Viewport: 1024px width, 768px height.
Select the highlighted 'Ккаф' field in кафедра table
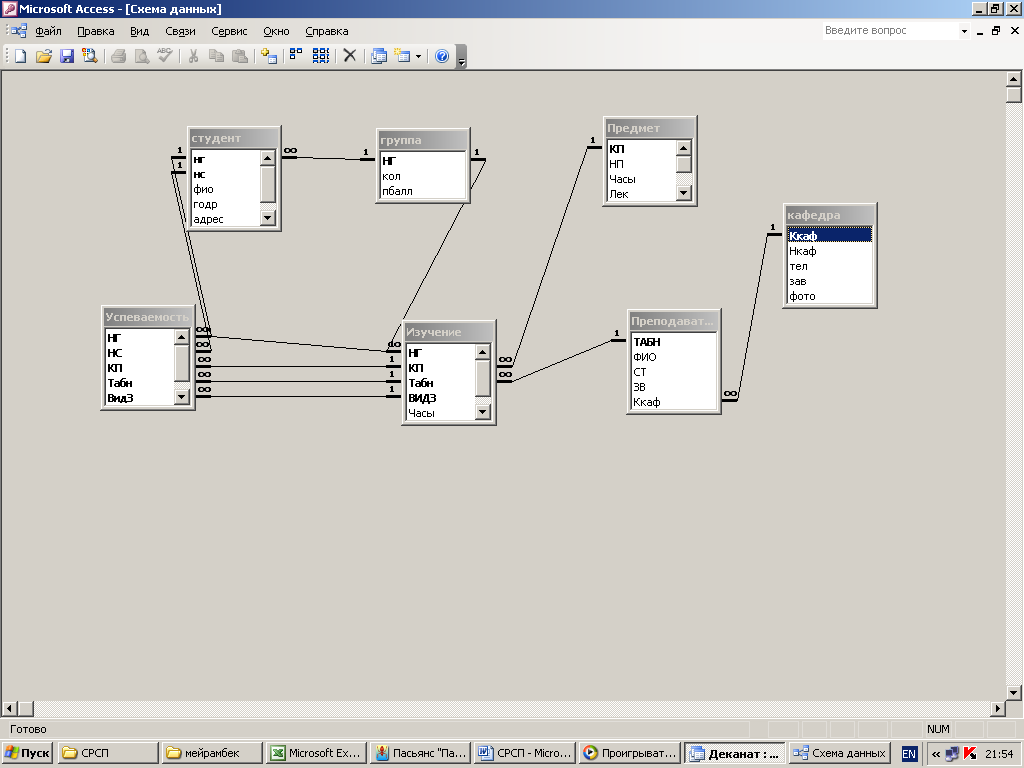click(x=829, y=236)
